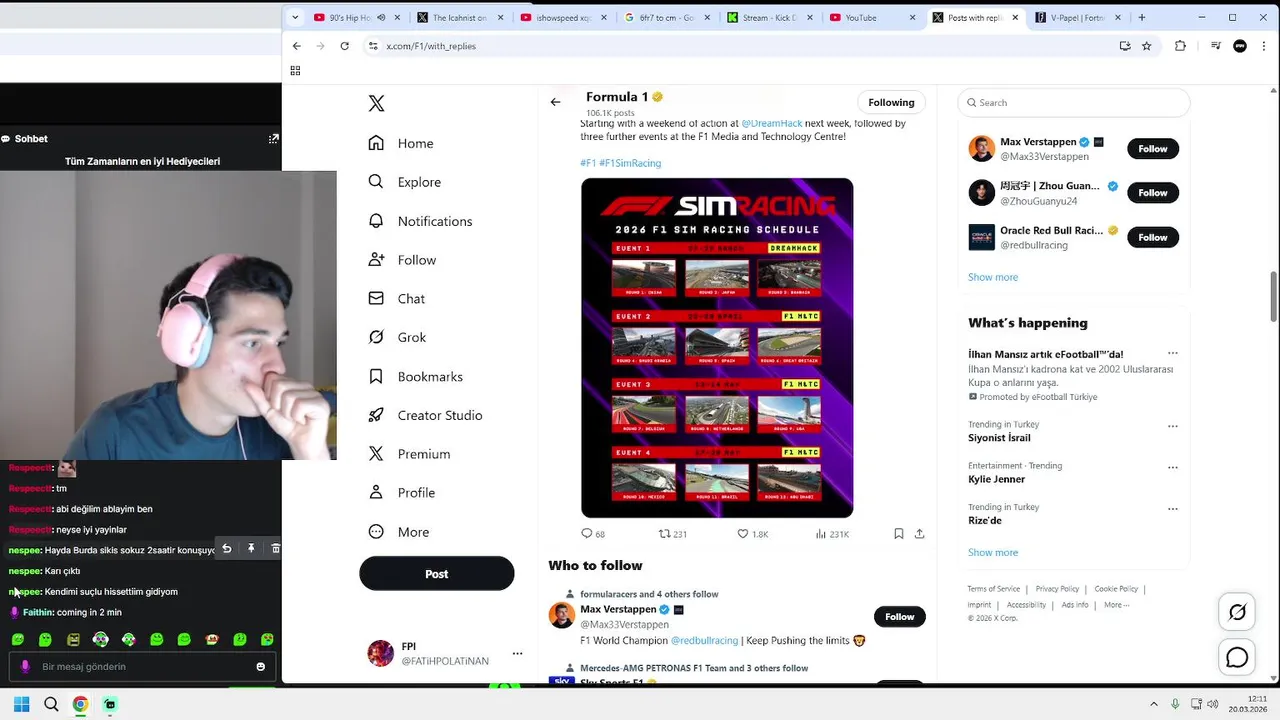Viewport: 1280px width, 720px height.
Task: Open Windows taskbar search
Action: click(51, 704)
